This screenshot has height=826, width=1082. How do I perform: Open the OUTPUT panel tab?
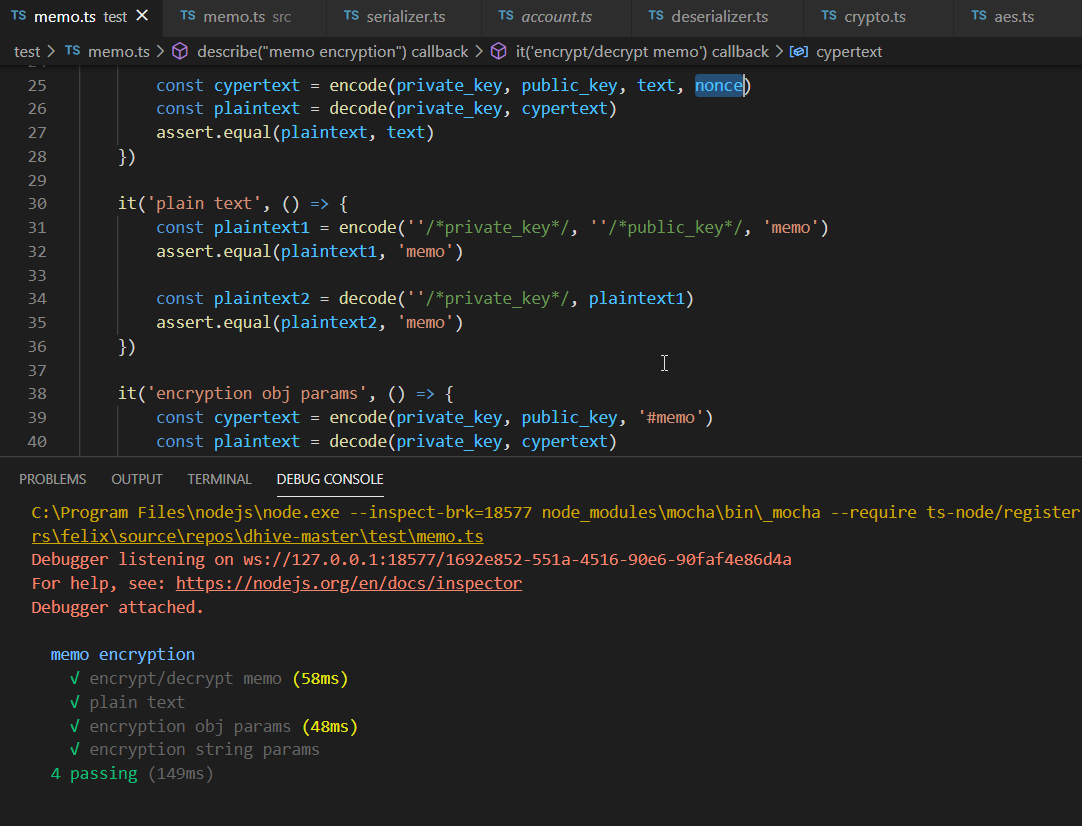point(137,479)
